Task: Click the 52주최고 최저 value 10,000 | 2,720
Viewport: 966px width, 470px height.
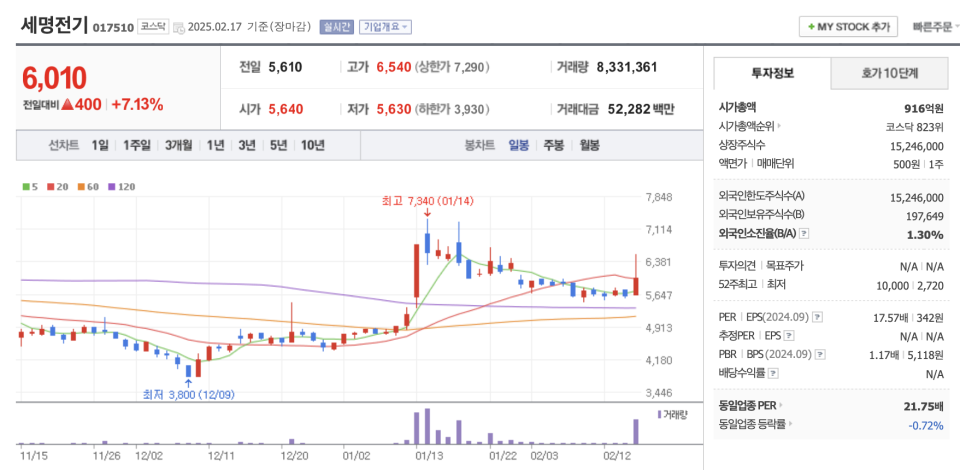Action: [910, 285]
